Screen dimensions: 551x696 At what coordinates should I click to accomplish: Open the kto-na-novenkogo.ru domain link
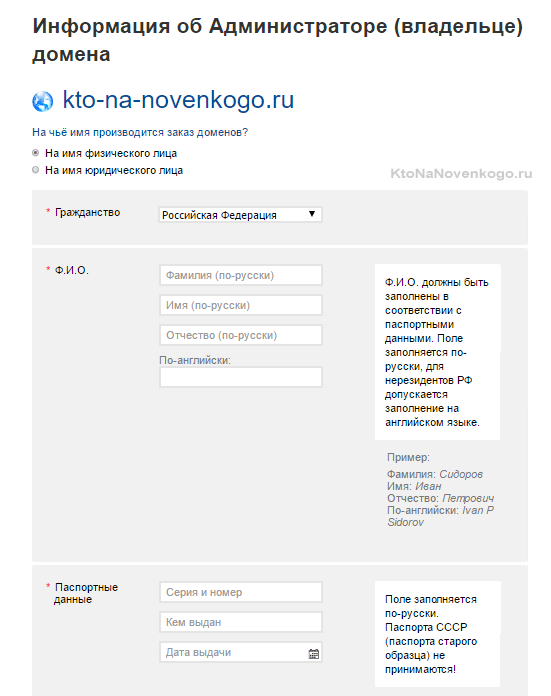coord(178,99)
